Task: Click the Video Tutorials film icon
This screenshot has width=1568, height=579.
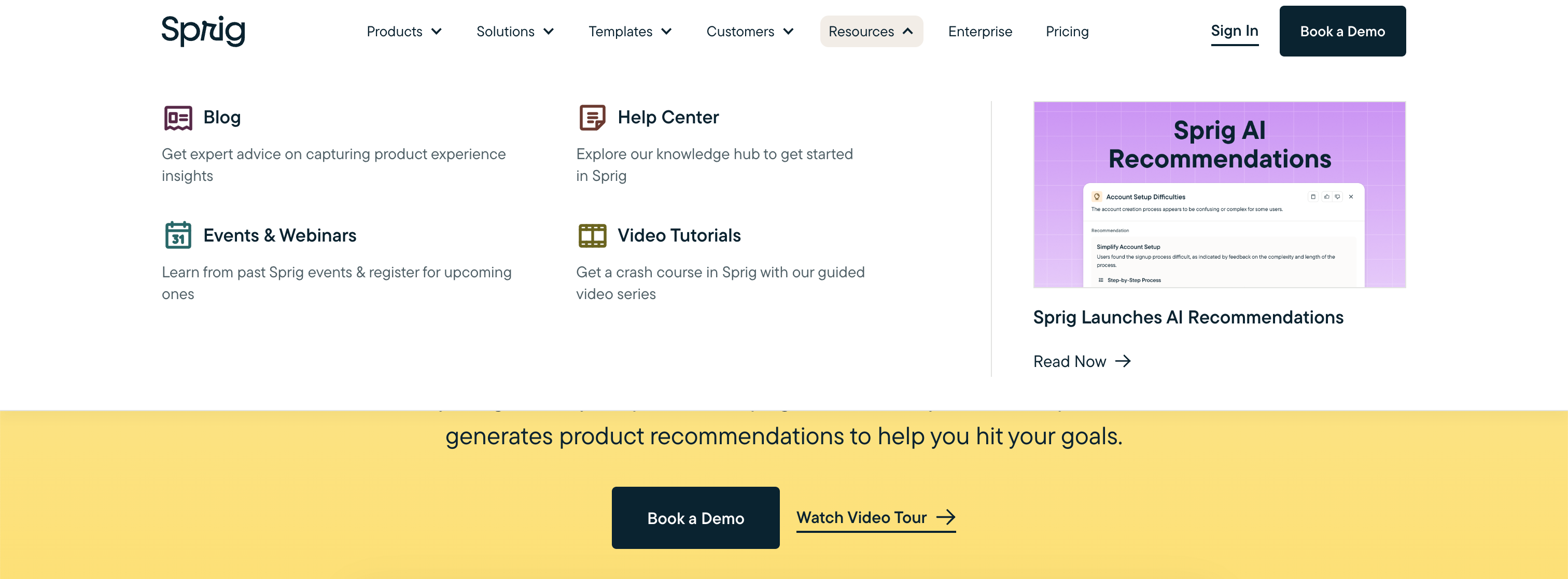Action: 592,235
